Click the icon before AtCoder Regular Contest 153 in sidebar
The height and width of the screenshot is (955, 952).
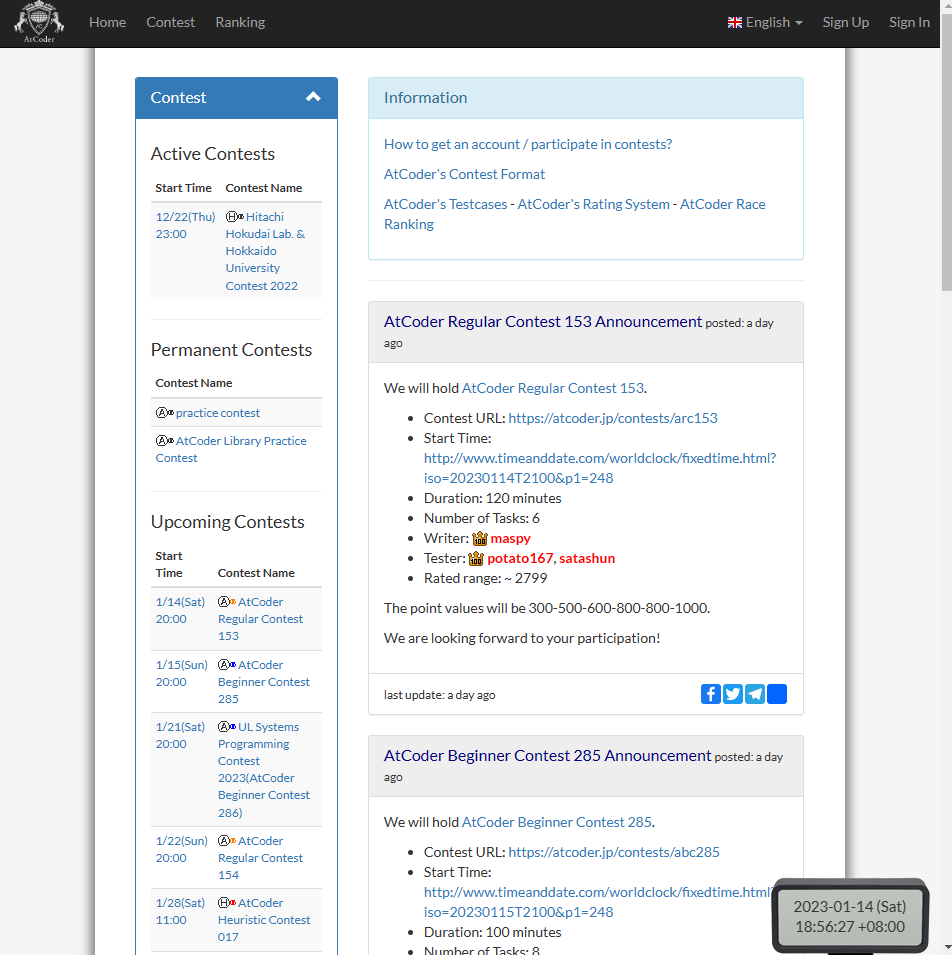point(227,602)
